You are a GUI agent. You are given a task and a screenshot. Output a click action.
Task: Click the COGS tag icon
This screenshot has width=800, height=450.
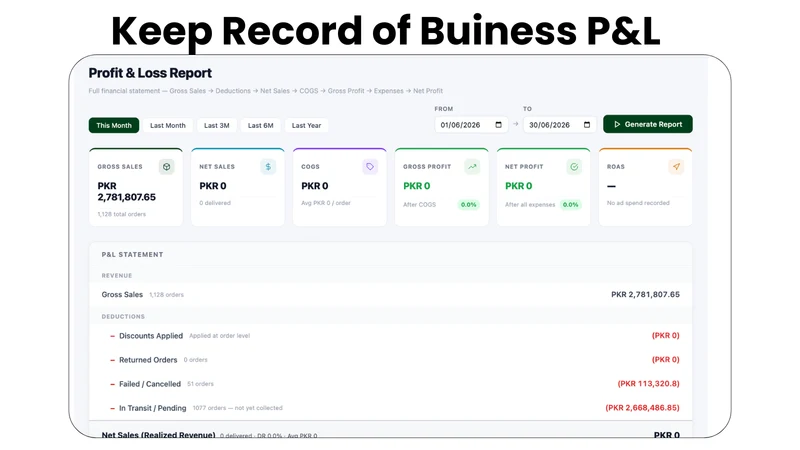(x=370, y=167)
